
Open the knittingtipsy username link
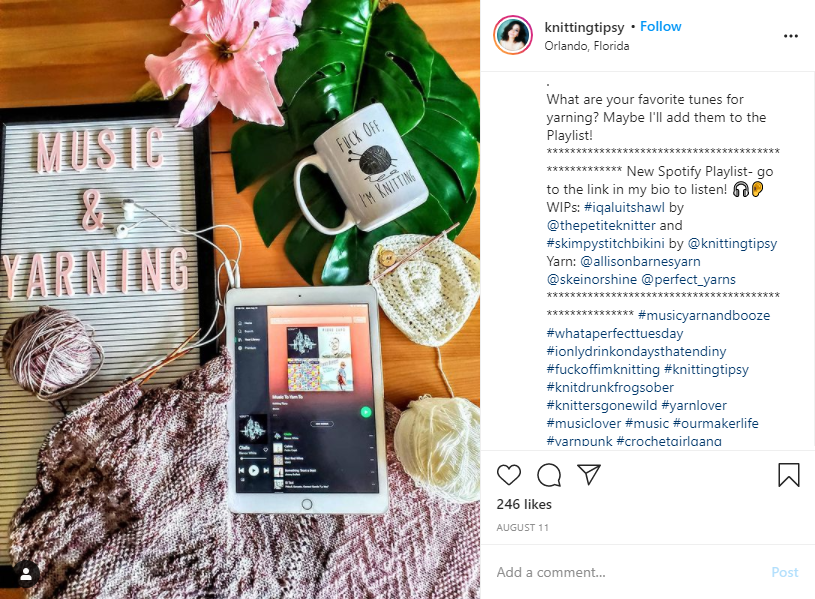(584, 27)
